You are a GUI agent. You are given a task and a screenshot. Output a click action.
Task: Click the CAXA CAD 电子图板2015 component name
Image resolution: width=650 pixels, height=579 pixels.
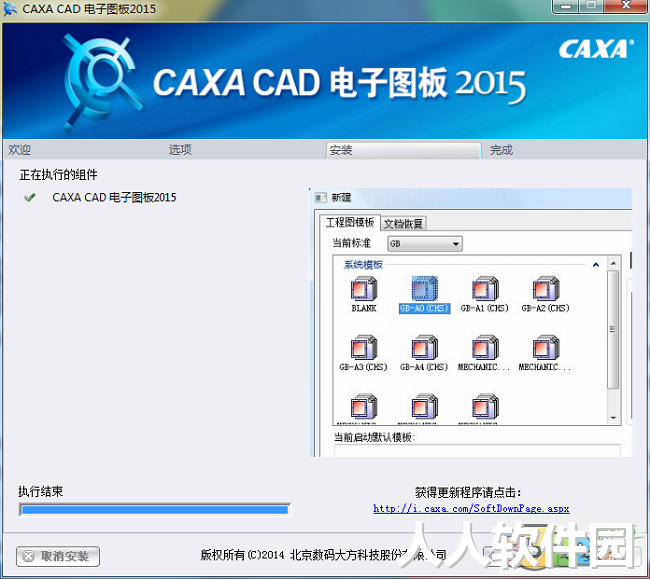[x=114, y=197]
